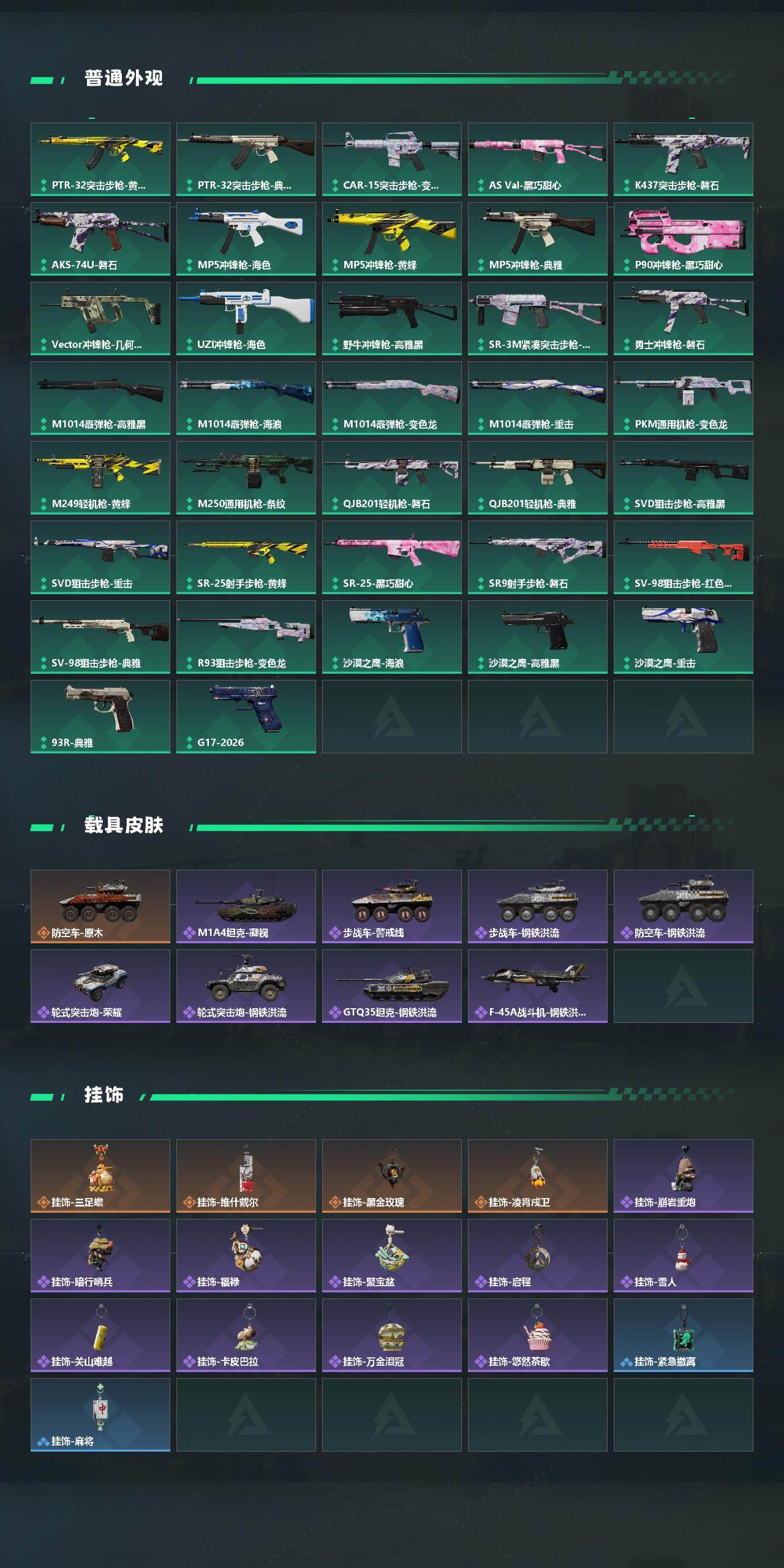Screen dimensions: 784x1568
Task: Select the 挂饰-雪人 snowman charm
Action: [684, 1256]
